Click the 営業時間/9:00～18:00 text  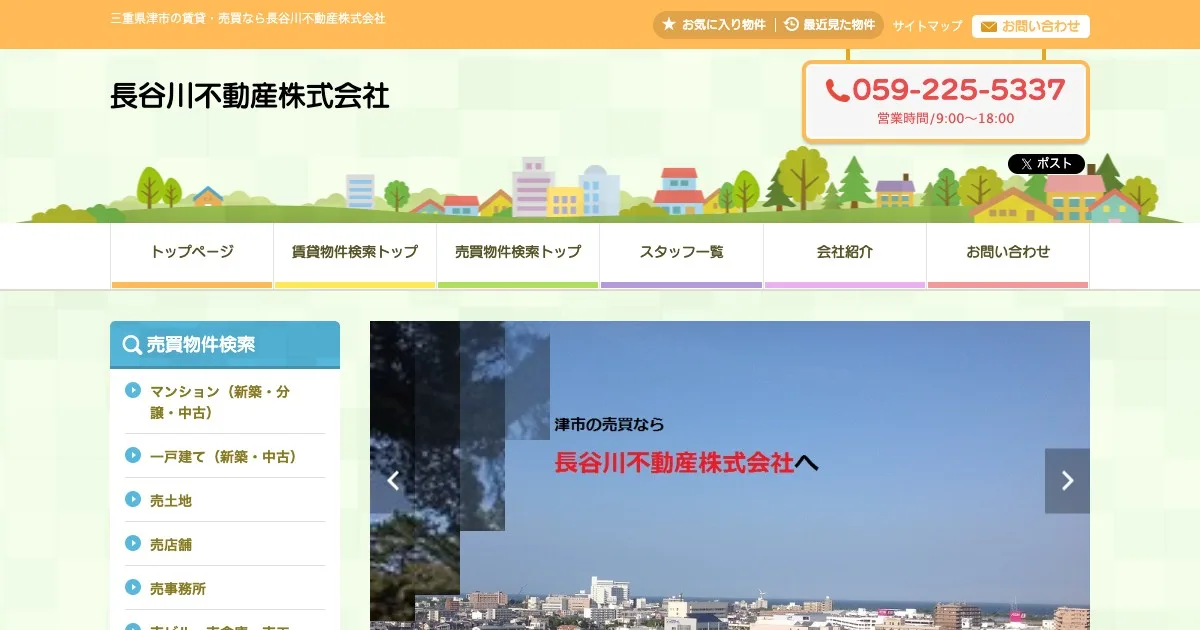[946, 118]
